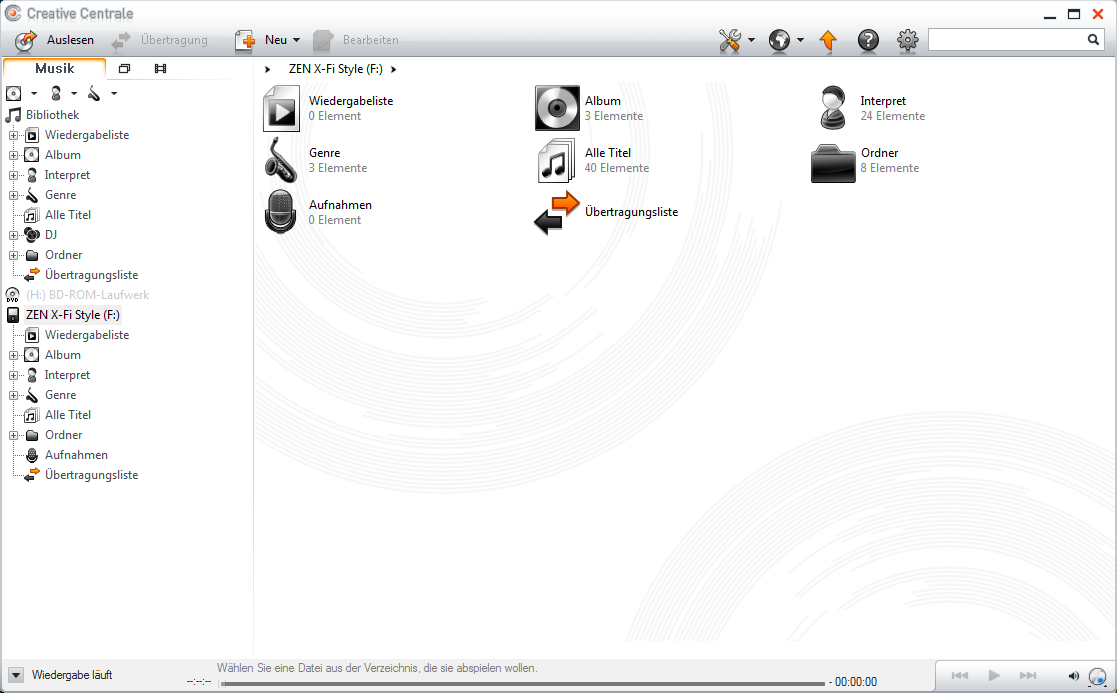
Task: Select Wiedergabeliste under Bibliothek
Action: pyautogui.click(x=87, y=135)
